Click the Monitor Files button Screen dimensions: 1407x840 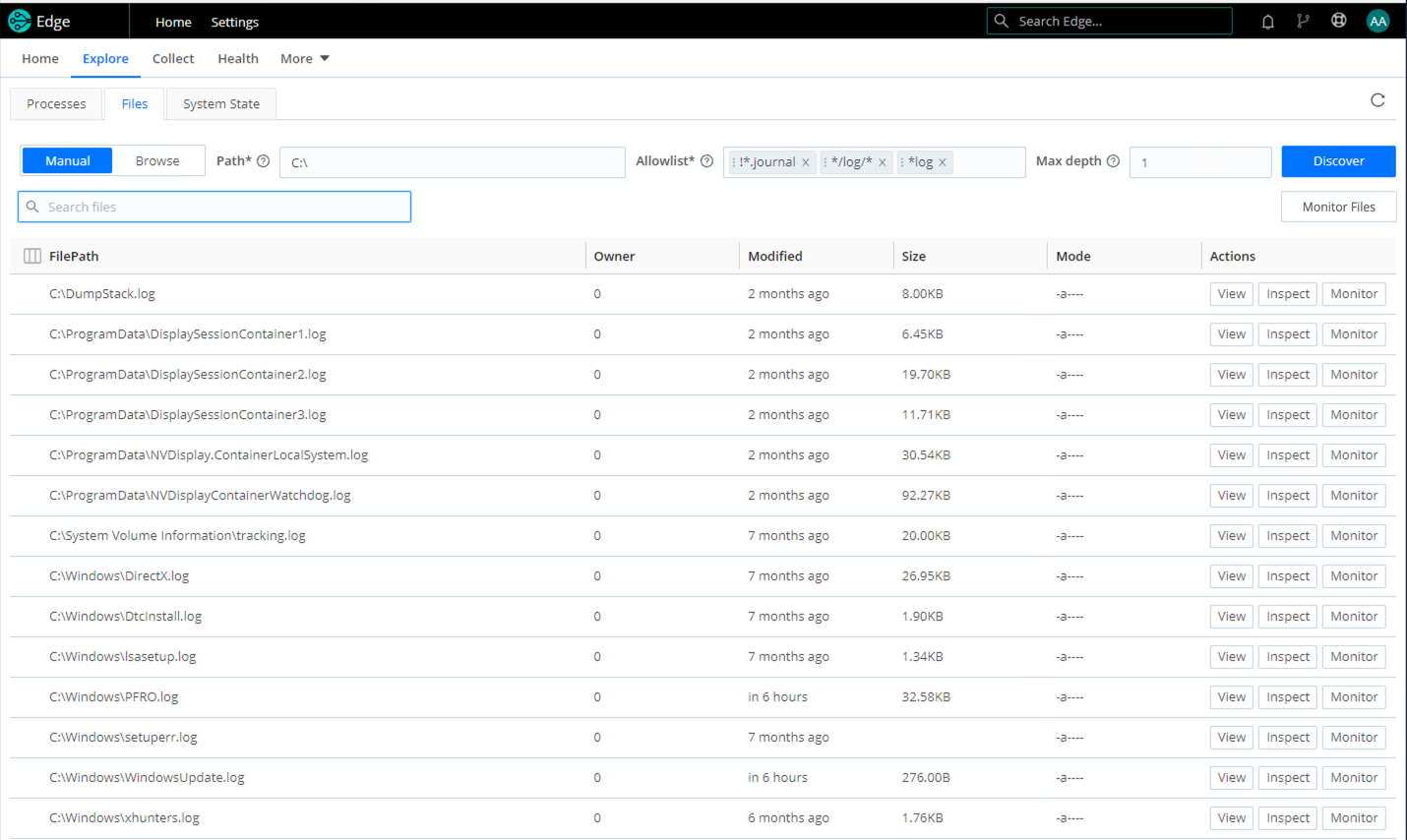(x=1338, y=207)
